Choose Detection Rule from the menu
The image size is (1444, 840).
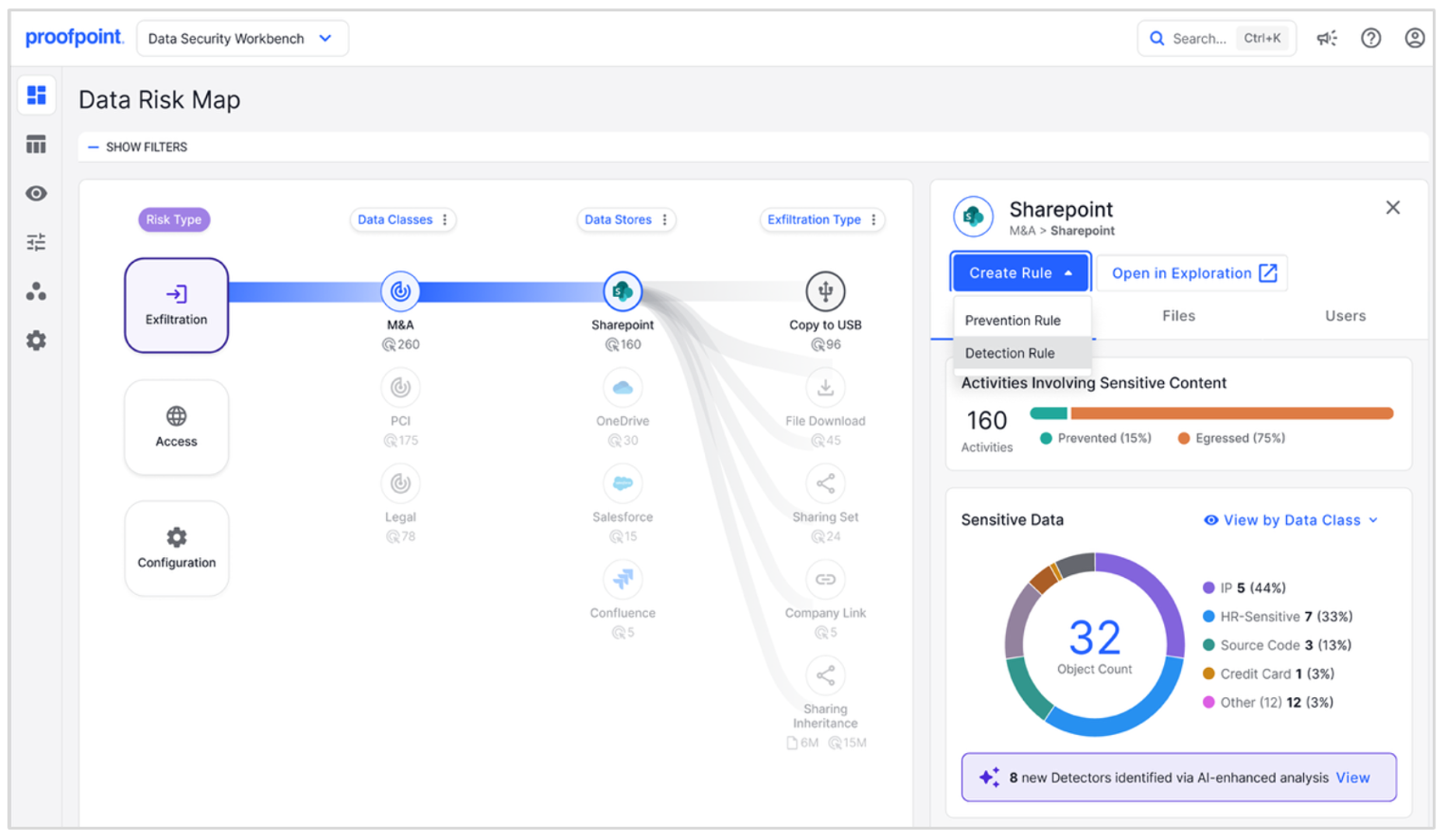[x=1010, y=353]
